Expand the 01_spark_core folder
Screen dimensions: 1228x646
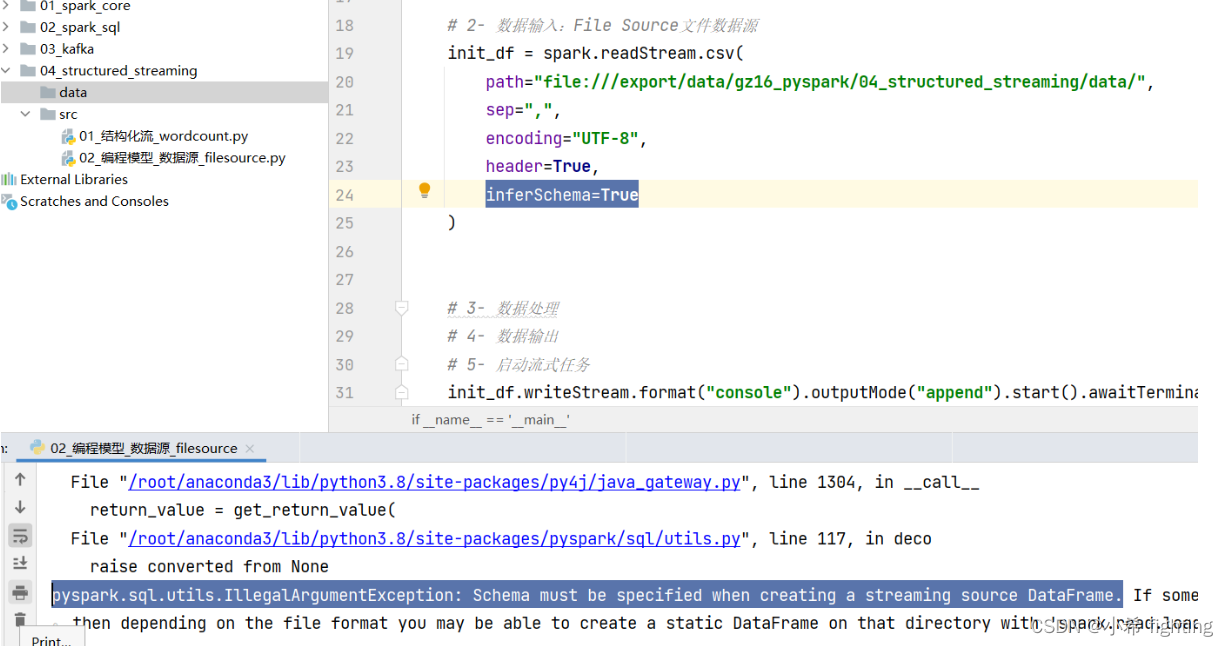click(x=6, y=6)
